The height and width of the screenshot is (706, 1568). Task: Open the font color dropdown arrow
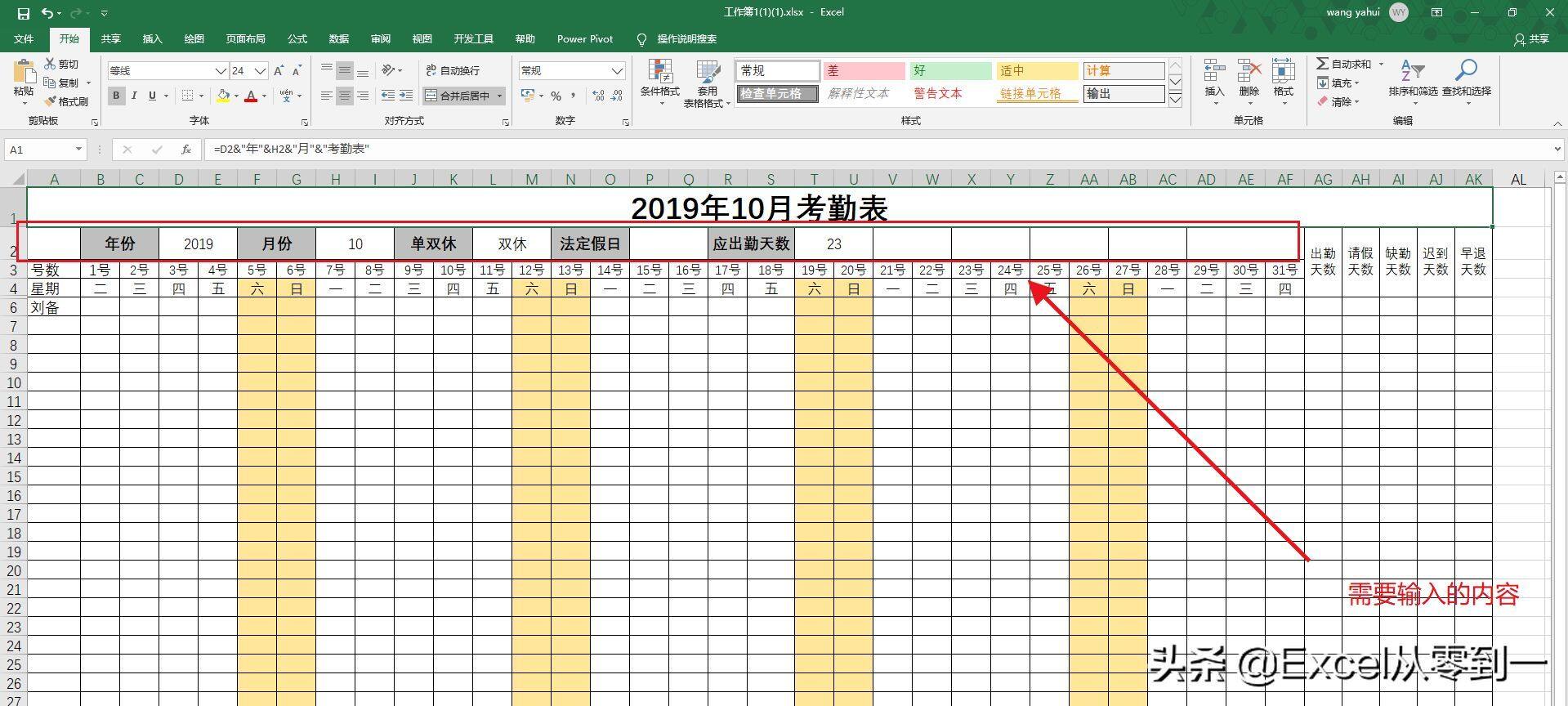click(264, 96)
